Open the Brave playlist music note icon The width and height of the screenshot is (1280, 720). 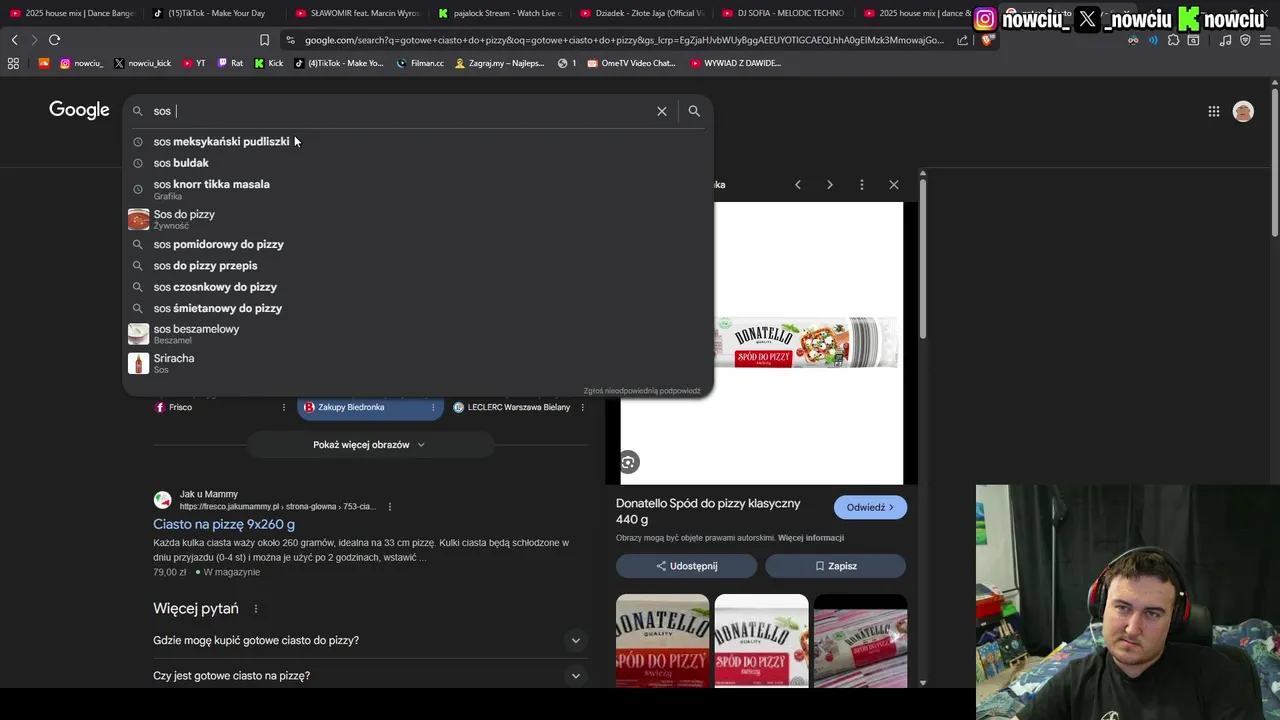(x=1225, y=40)
